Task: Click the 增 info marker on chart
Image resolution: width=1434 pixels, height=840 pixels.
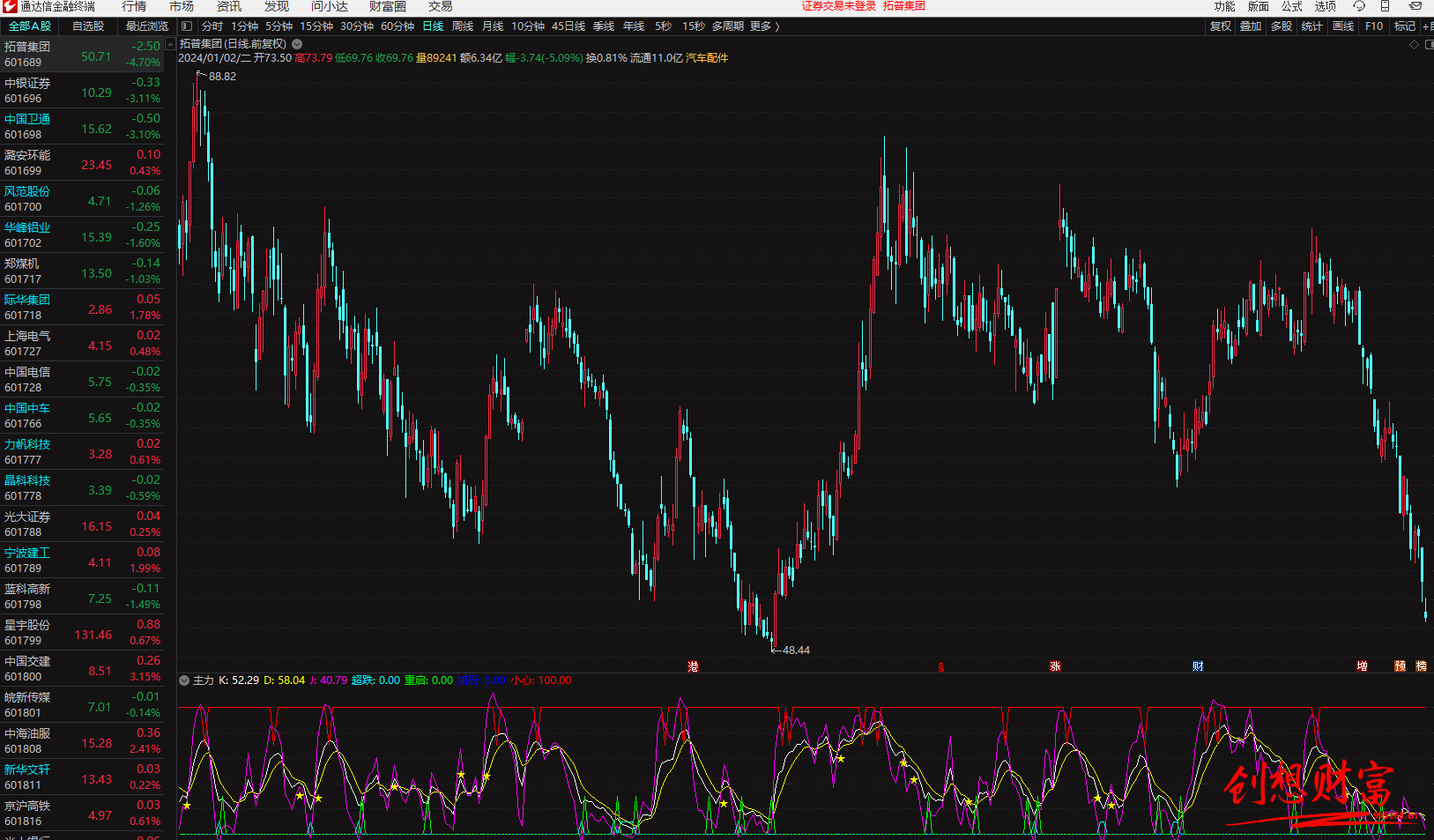Action: click(1362, 666)
